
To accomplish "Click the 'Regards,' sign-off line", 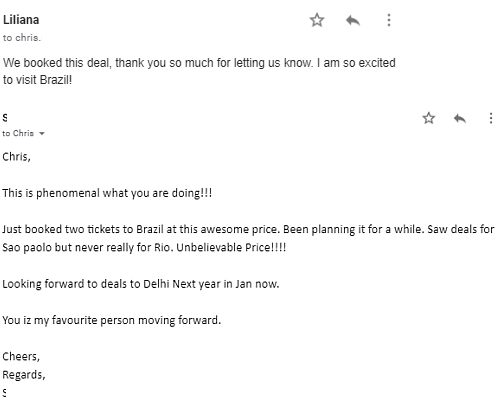I will 24,375.
